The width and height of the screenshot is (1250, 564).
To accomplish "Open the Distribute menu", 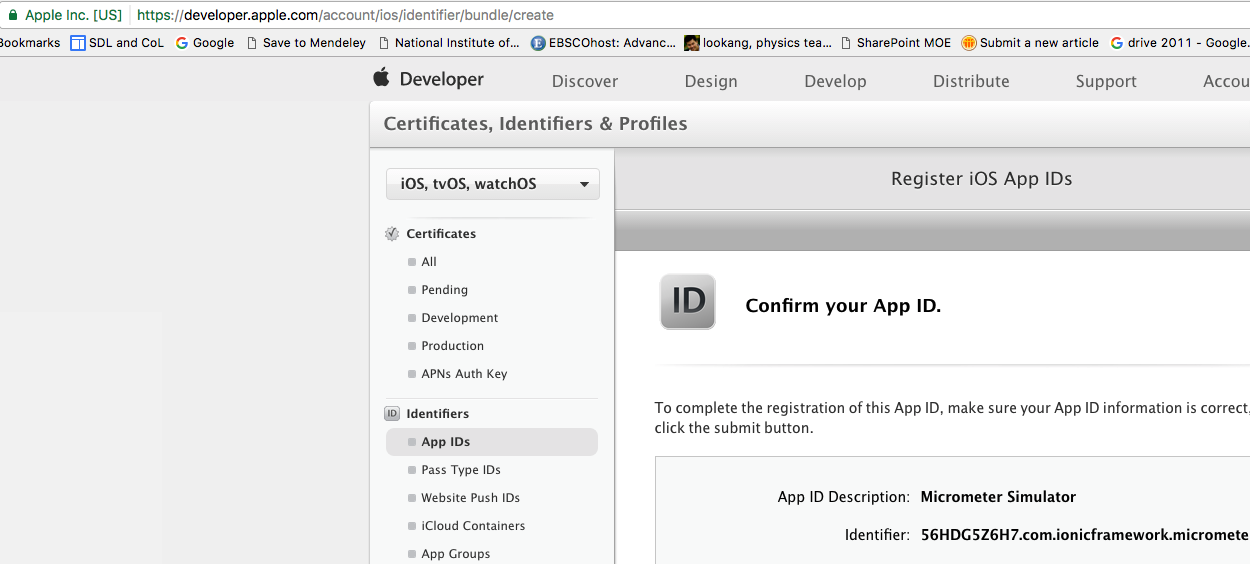I will pyautogui.click(x=971, y=81).
